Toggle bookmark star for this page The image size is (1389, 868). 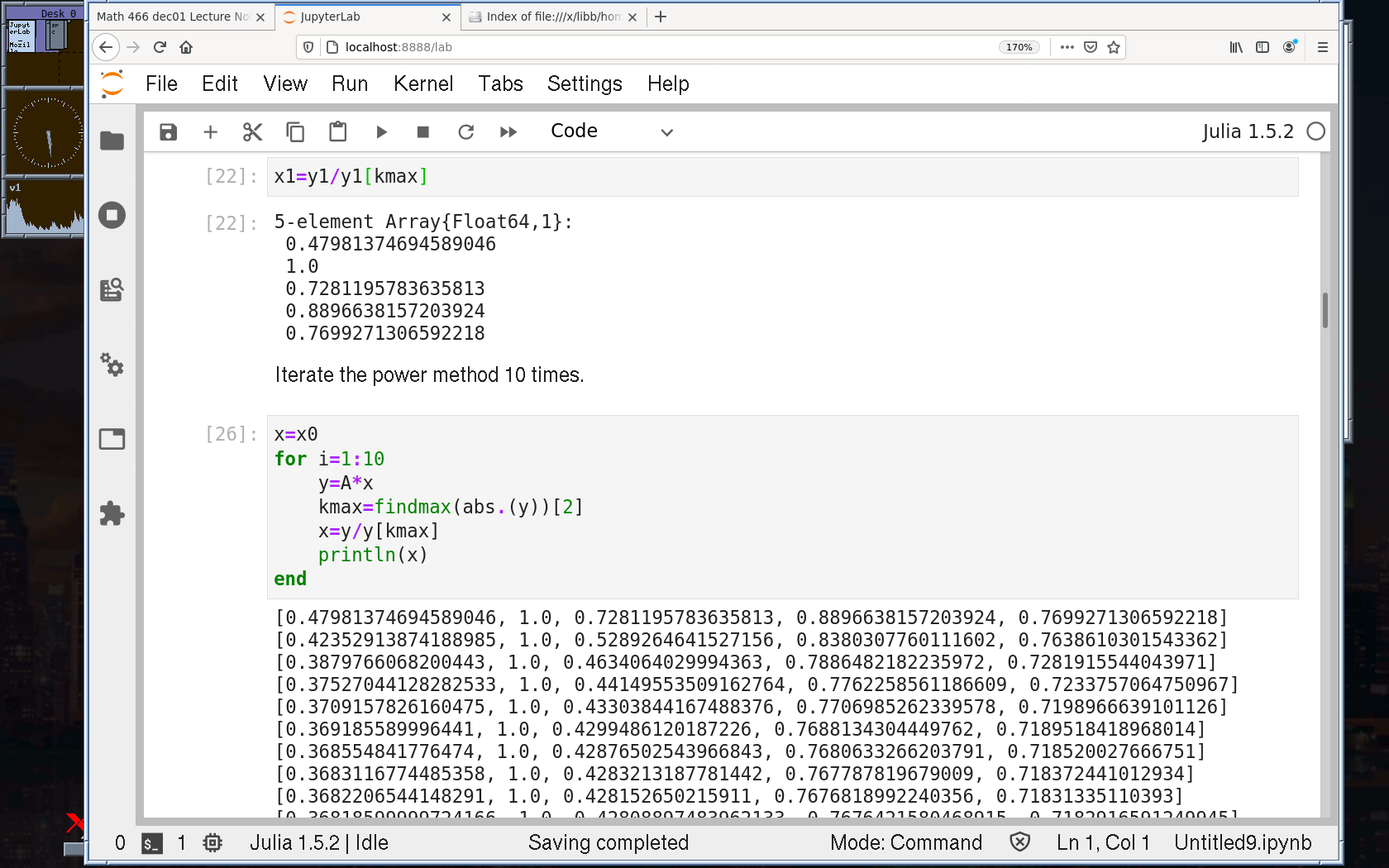(x=1114, y=47)
